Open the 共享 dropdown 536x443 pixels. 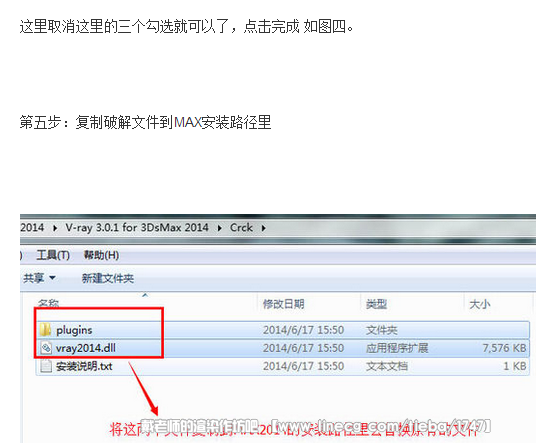pos(39,278)
